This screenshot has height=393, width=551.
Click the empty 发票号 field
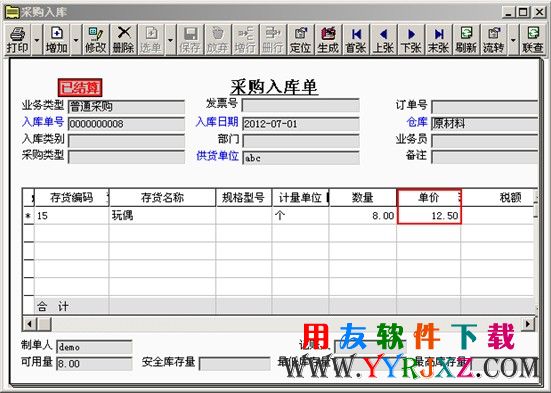301,105
